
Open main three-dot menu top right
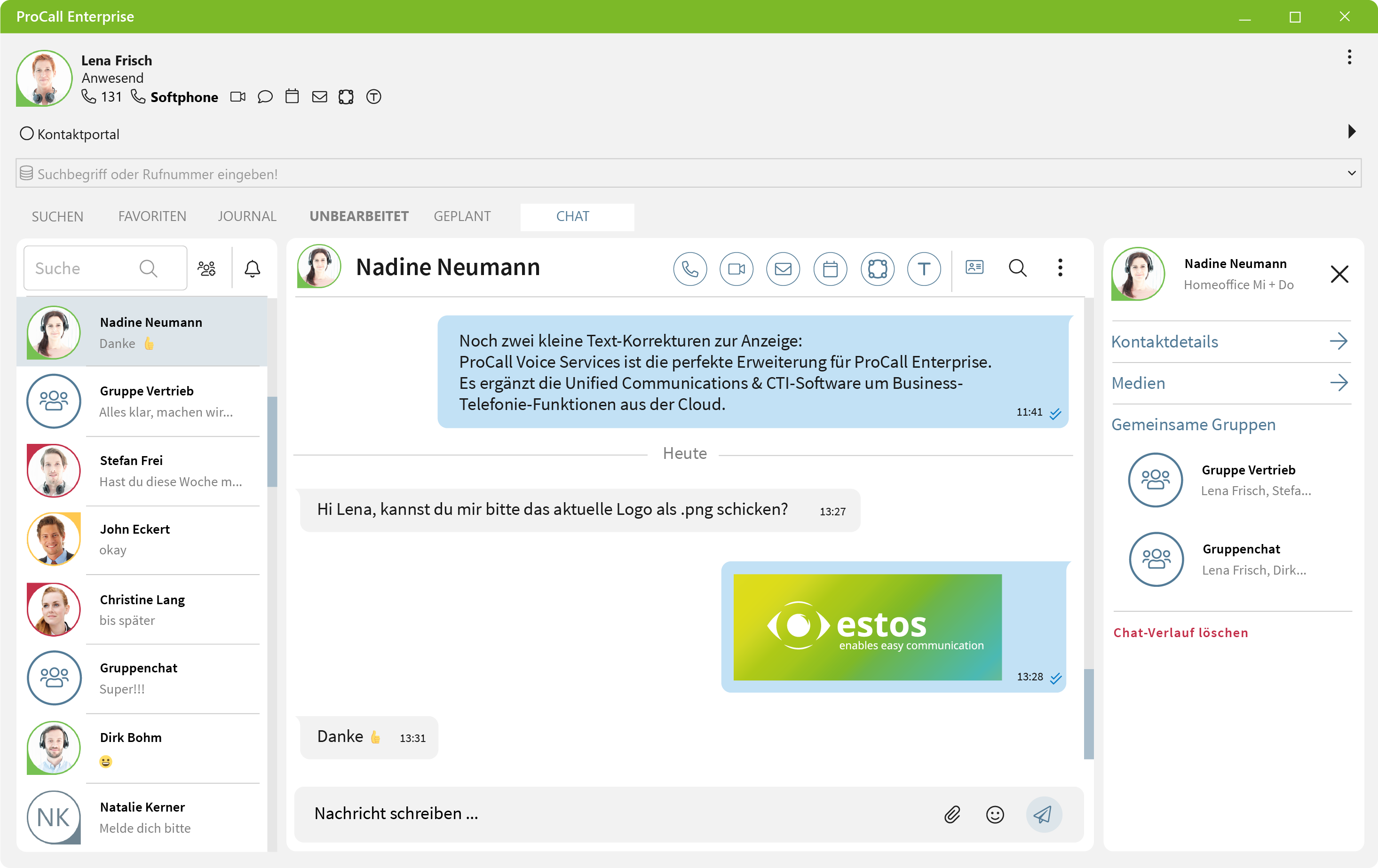(1349, 56)
